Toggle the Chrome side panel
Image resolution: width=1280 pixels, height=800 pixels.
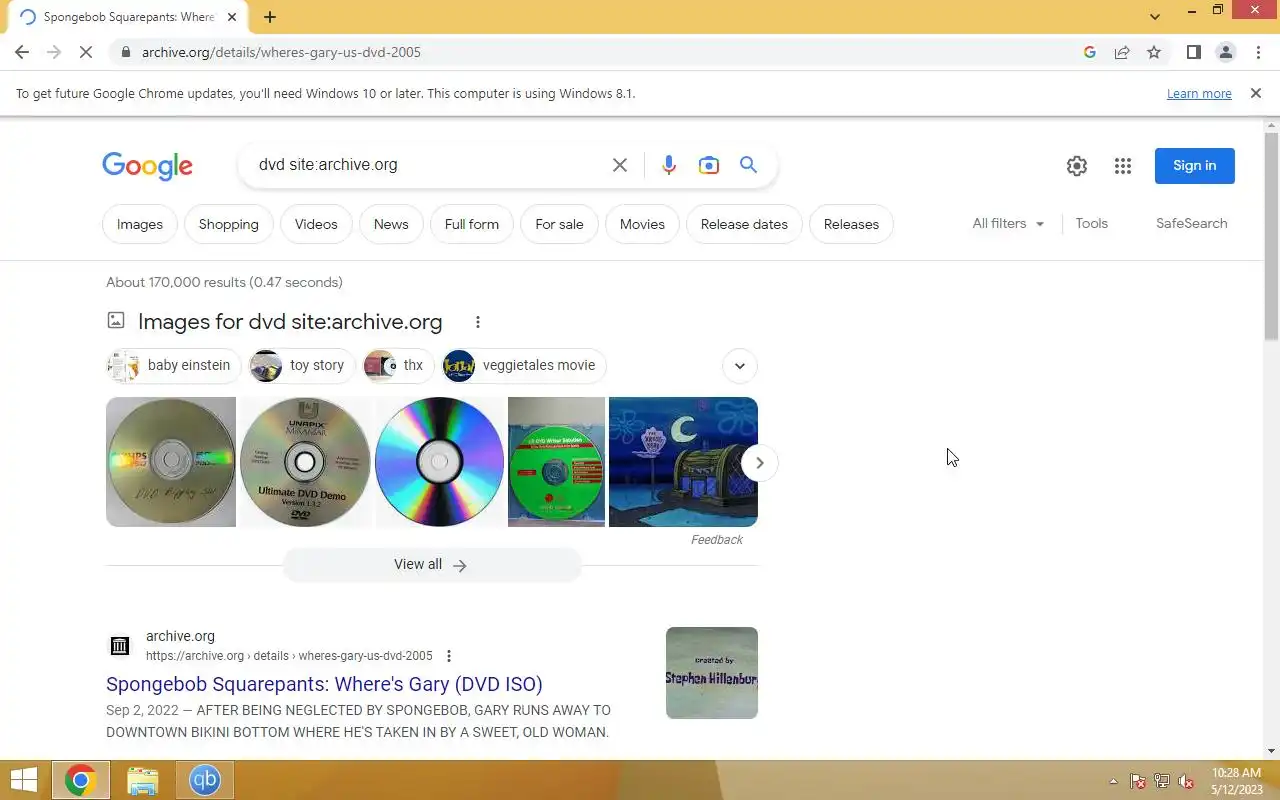click(x=1194, y=52)
